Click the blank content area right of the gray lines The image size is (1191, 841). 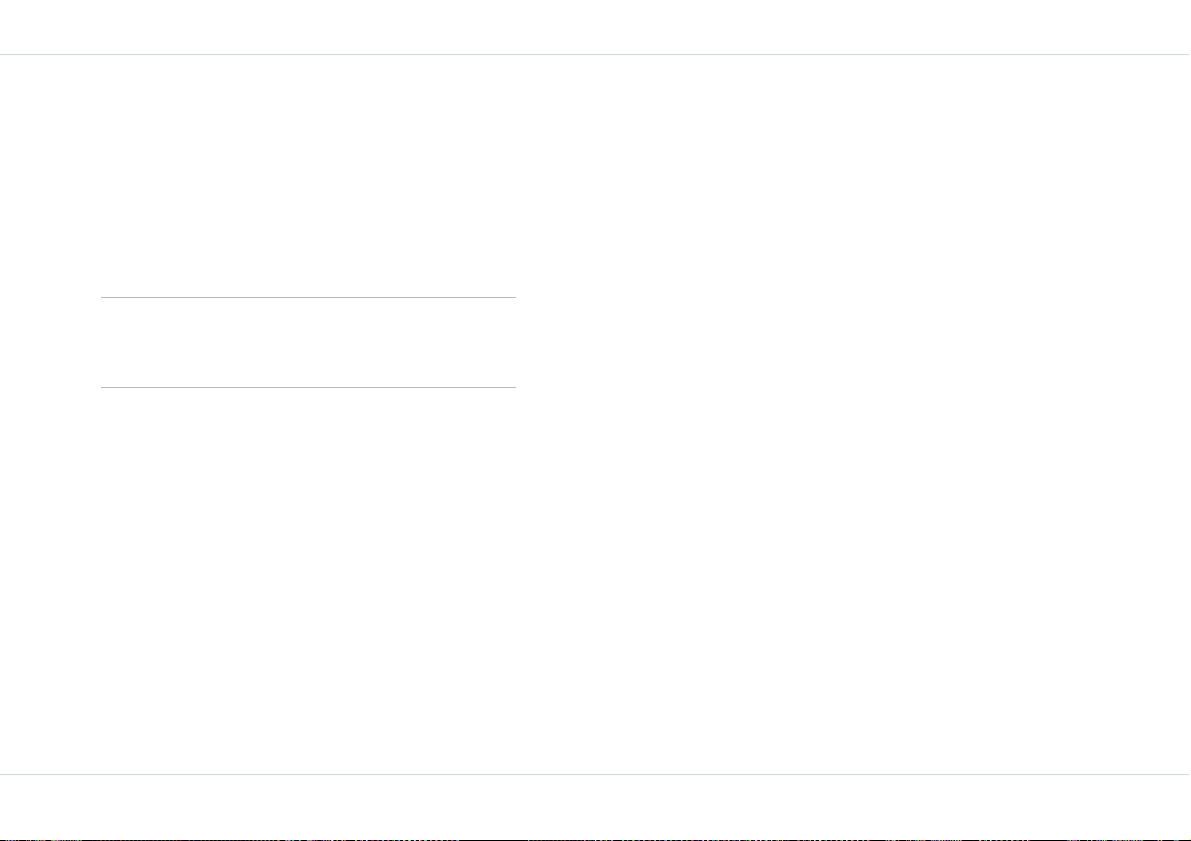coord(853,415)
